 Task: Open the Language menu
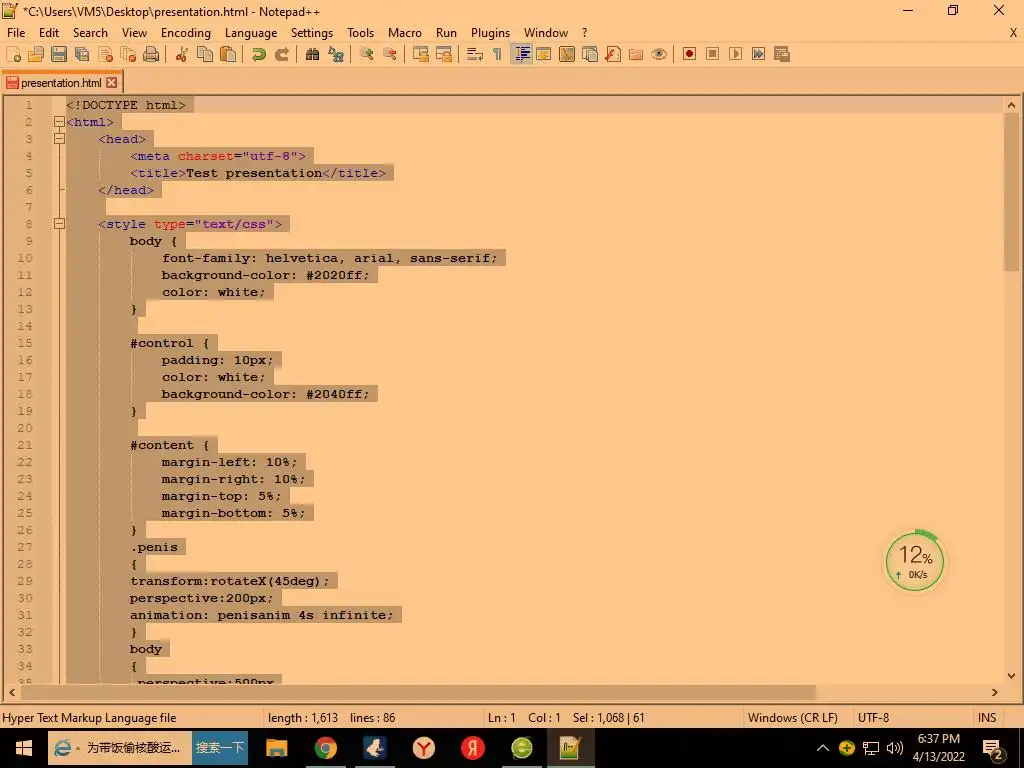pyautogui.click(x=251, y=33)
